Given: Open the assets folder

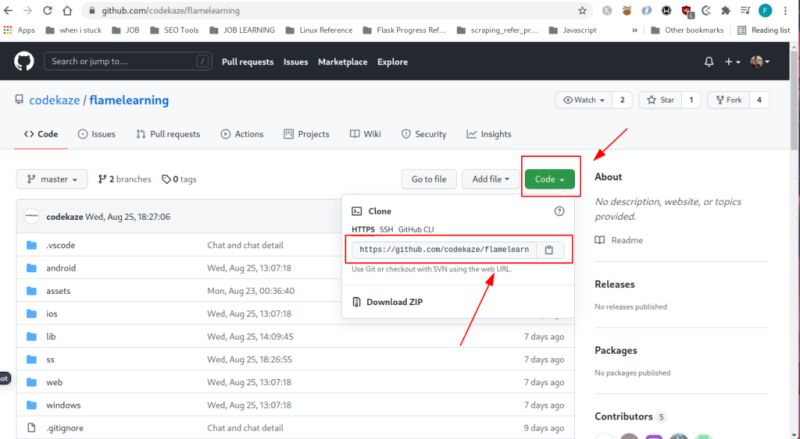Looking at the screenshot, I should (x=58, y=291).
